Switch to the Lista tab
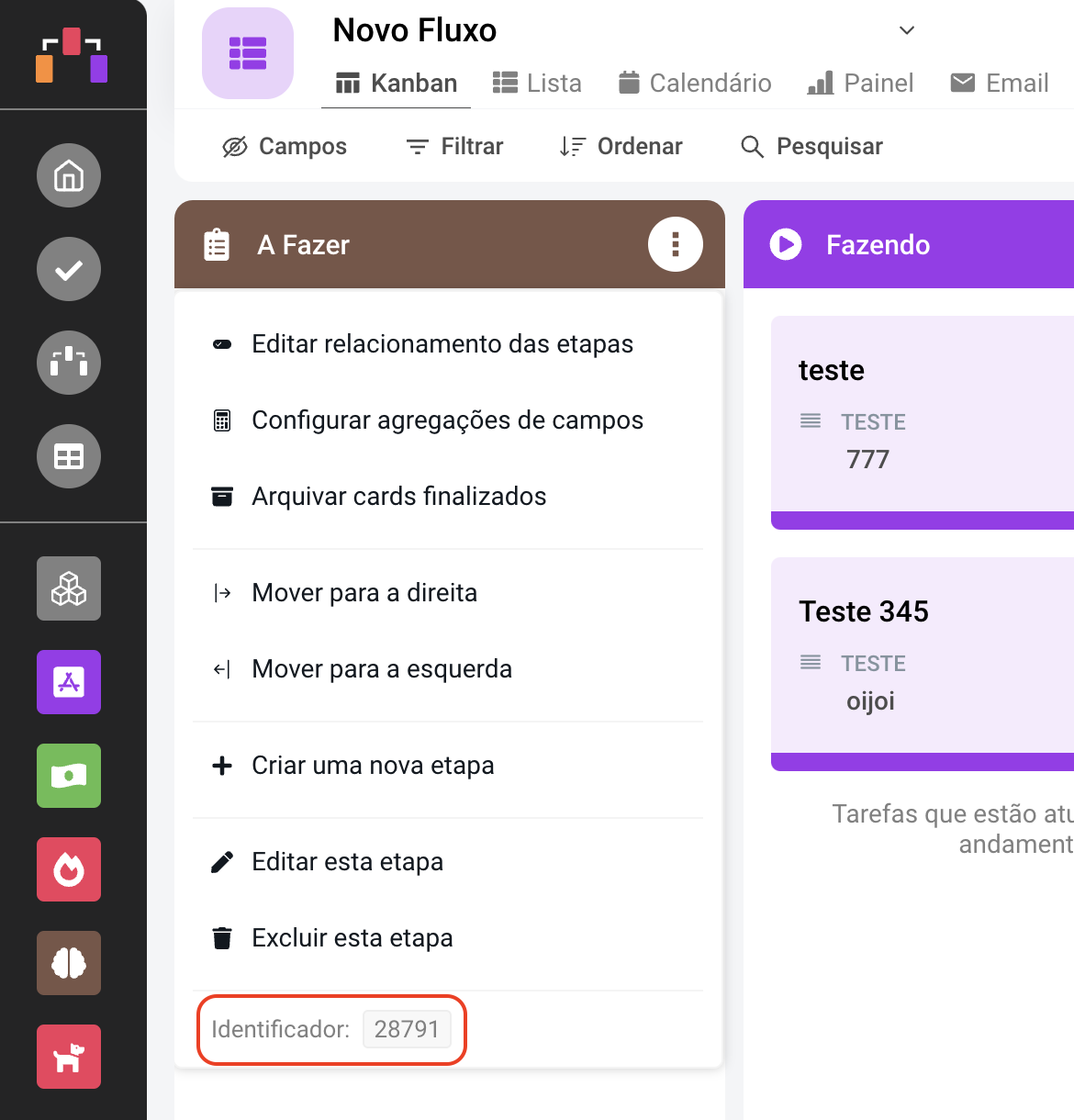Image resolution: width=1074 pixels, height=1120 pixels. pyautogui.click(x=537, y=84)
